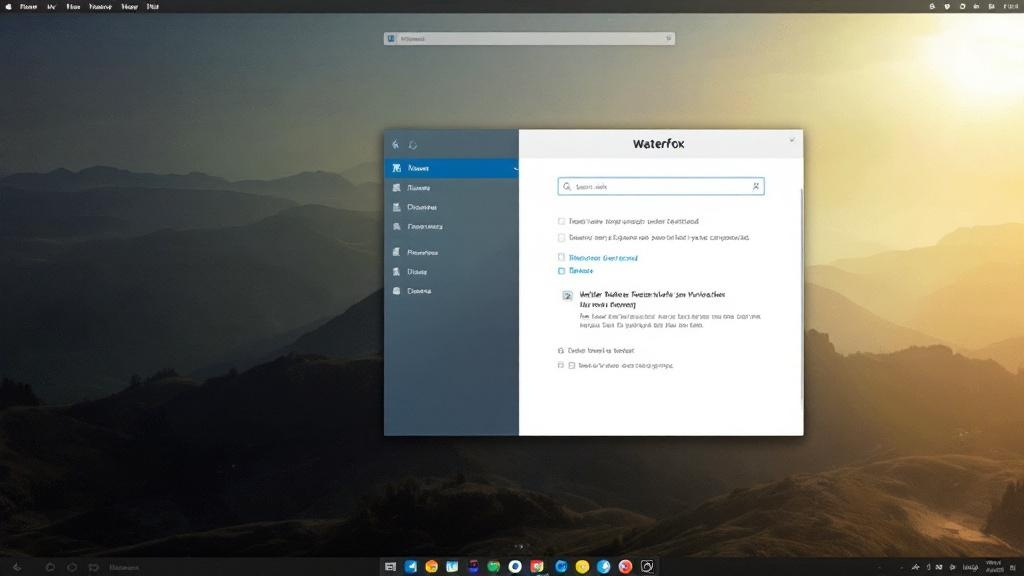
Task: Toggle the first checkbox below the search box
Action: [560, 221]
